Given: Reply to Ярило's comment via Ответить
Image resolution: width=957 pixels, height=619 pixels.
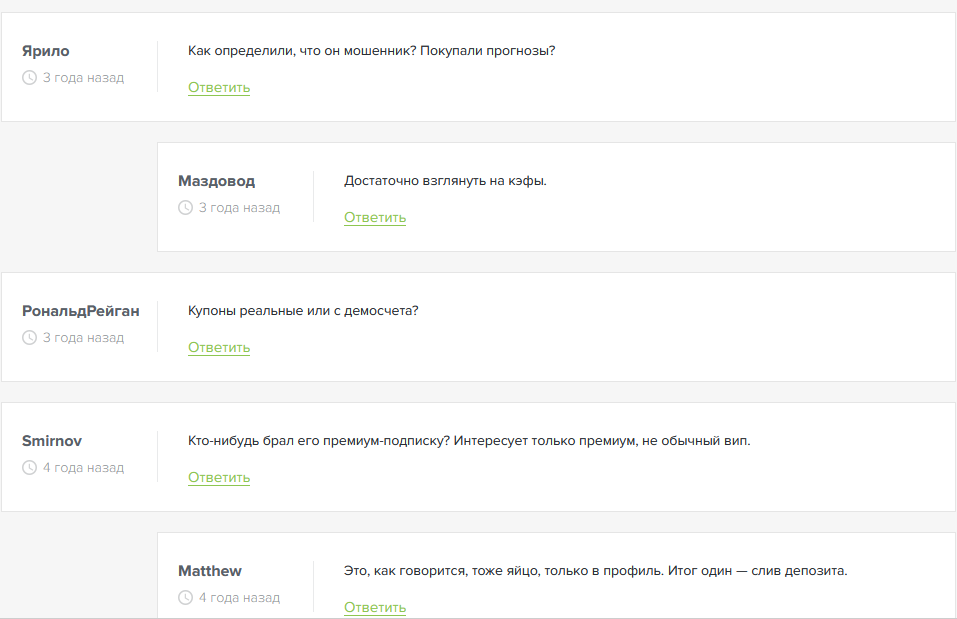Looking at the screenshot, I should point(218,87).
